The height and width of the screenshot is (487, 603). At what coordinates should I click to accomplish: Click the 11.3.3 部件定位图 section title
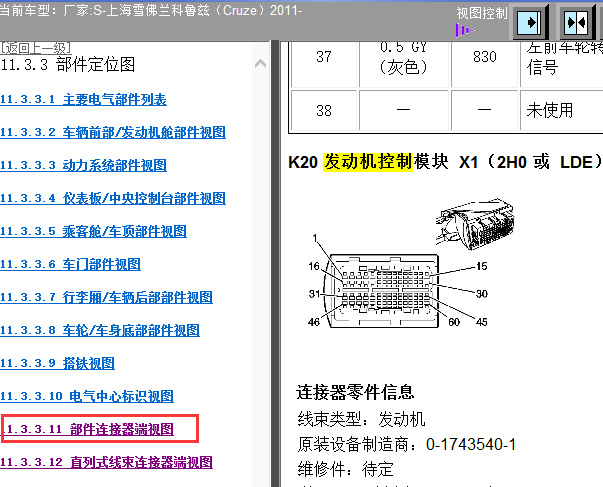coord(68,65)
